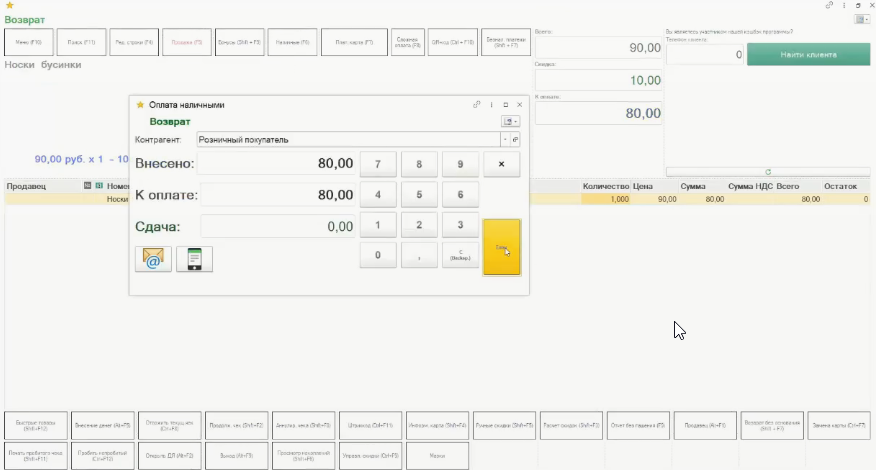Click the Управл. скидки (Ctrl+F5) button
876x470 pixels.
370,455
